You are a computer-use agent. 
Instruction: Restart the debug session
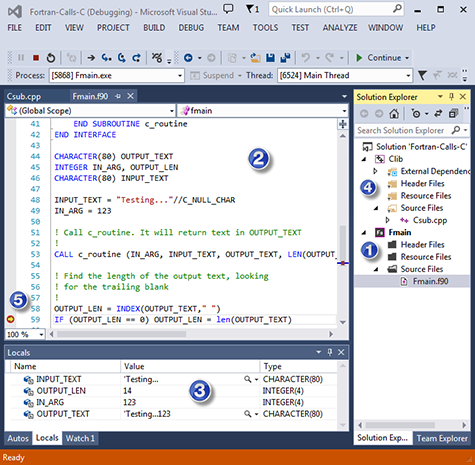[51, 58]
